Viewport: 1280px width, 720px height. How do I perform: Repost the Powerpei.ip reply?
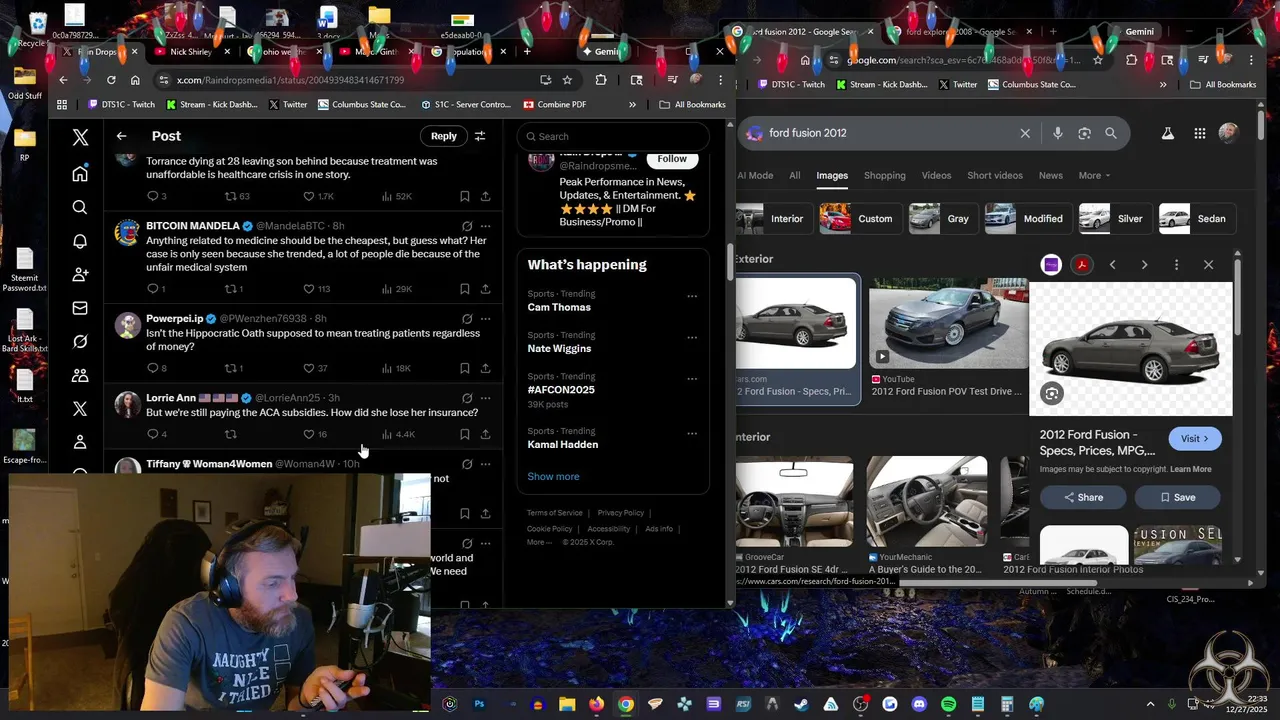click(x=231, y=368)
